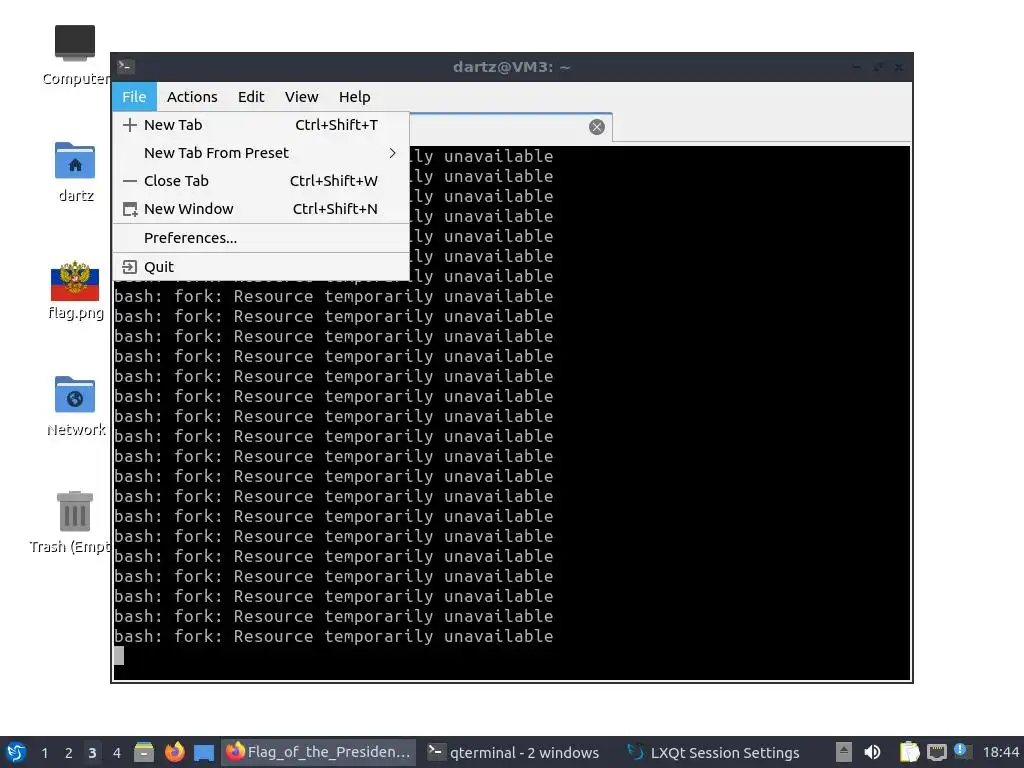The width and height of the screenshot is (1024, 768).
Task: Select the Network desktop icon
Action: click(75, 406)
